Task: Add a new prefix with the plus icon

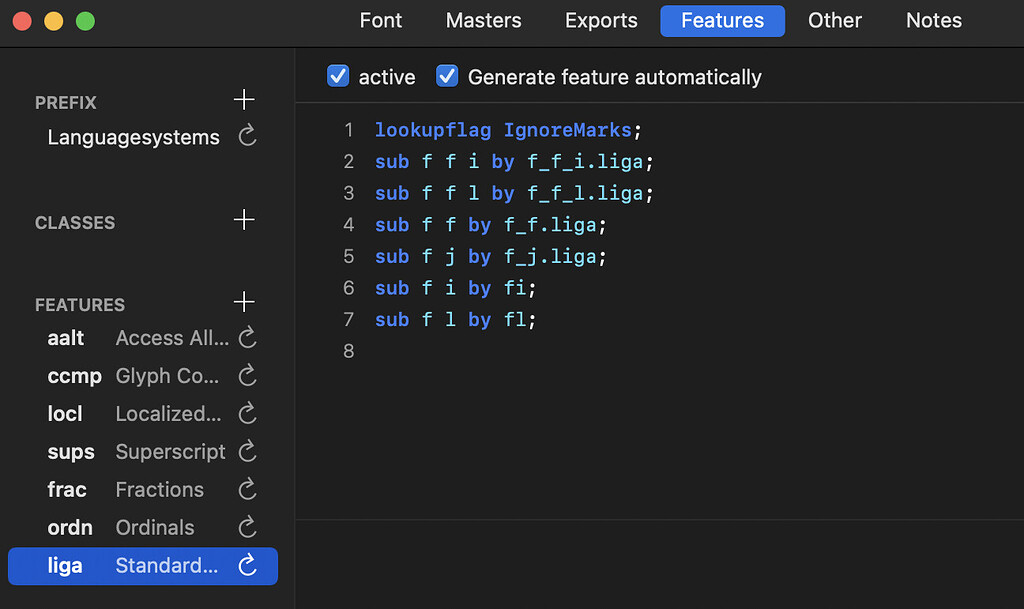Action: pyautogui.click(x=244, y=100)
